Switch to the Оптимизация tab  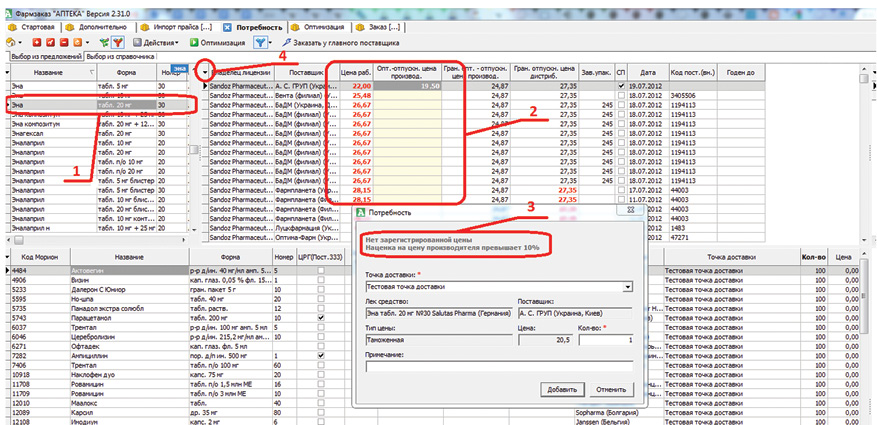coord(319,27)
